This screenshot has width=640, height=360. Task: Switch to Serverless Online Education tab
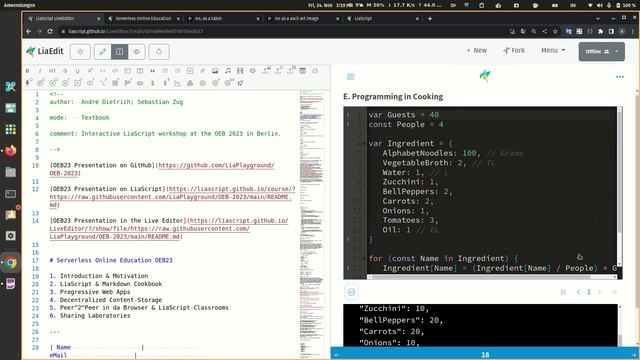point(142,19)
